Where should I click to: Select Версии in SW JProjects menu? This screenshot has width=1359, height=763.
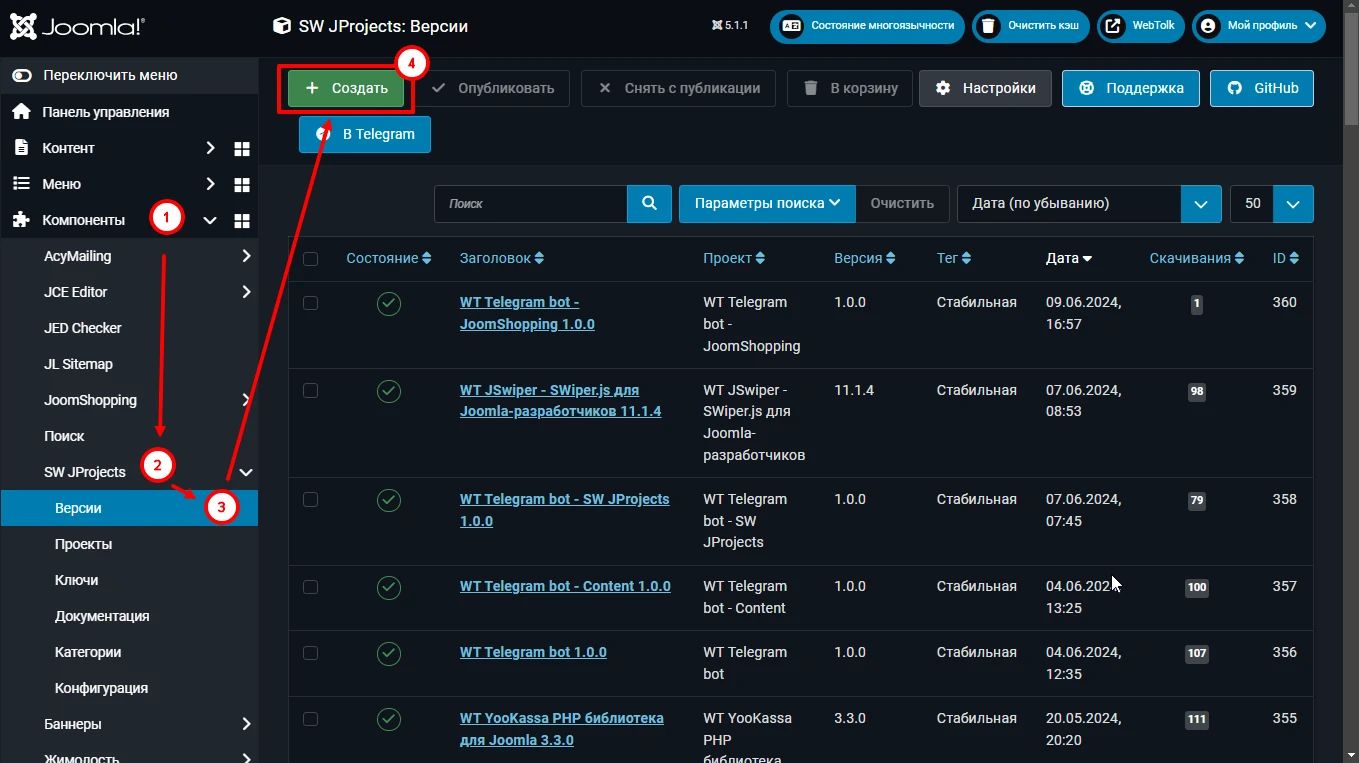point(129,508)
